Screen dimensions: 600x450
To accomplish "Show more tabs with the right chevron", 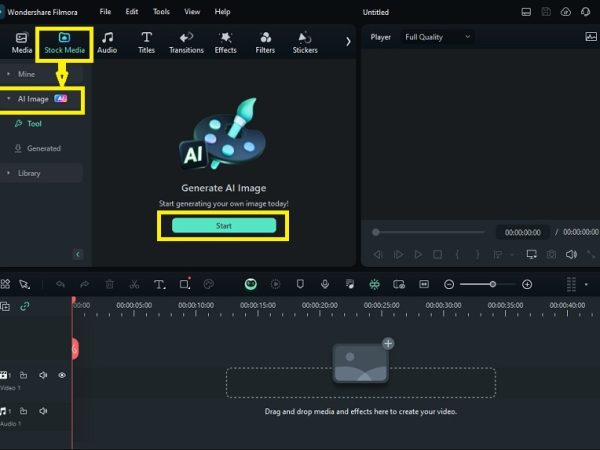I will (348, 41).
